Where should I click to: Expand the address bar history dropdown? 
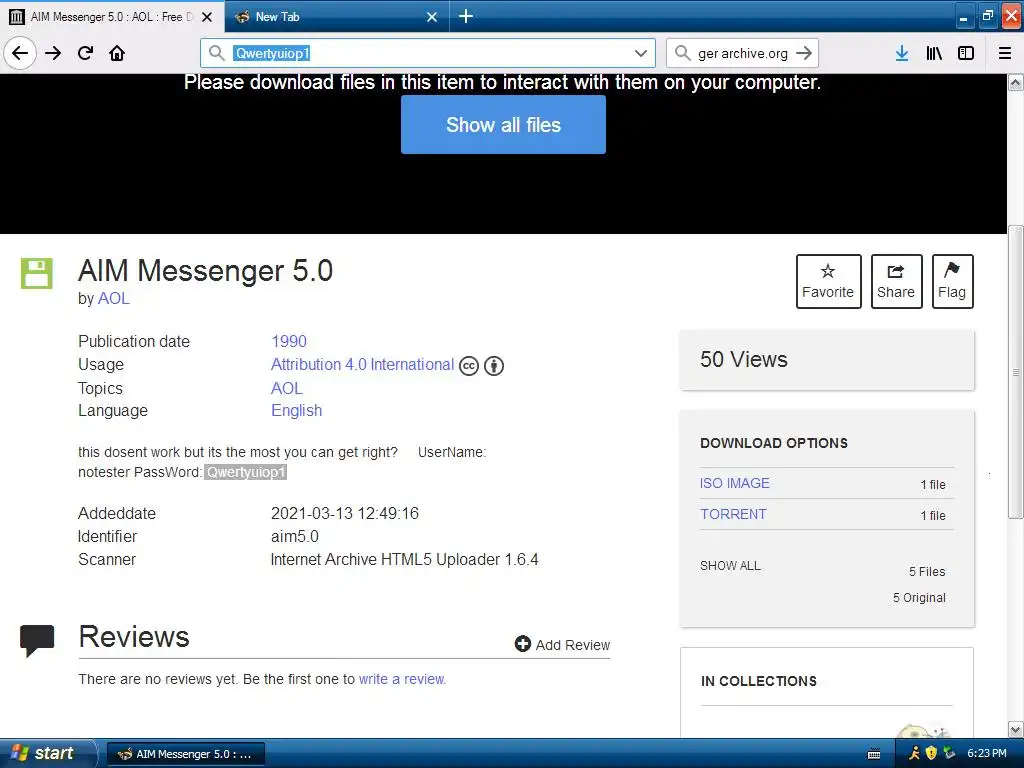(x=641, y=53)
